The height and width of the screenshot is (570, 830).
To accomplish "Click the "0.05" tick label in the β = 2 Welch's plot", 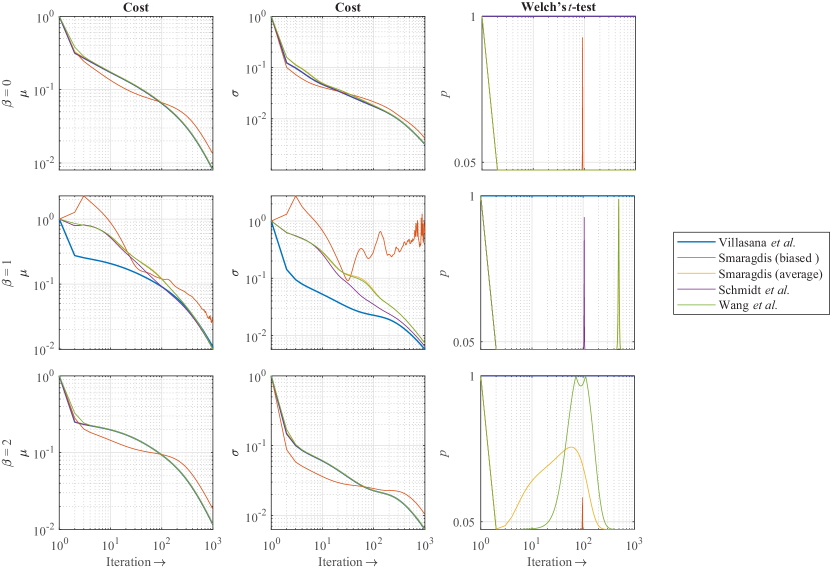I will tap(464, 522).
